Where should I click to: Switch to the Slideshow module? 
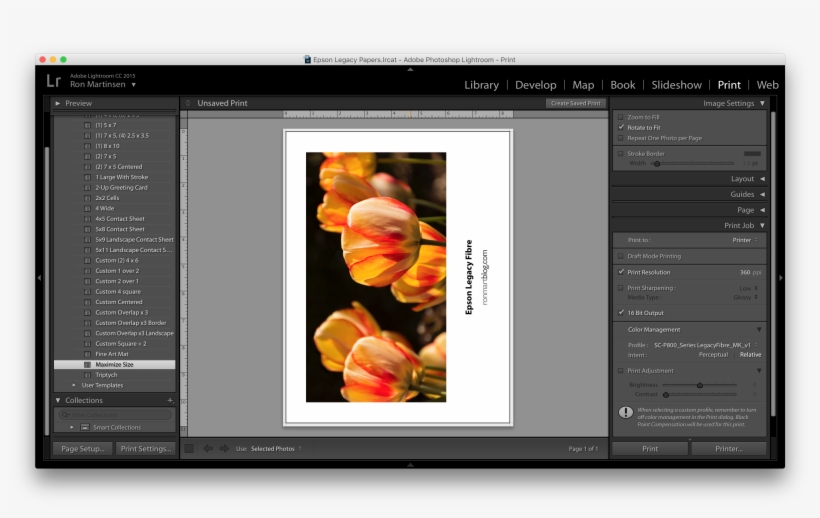tap(676, 85)
